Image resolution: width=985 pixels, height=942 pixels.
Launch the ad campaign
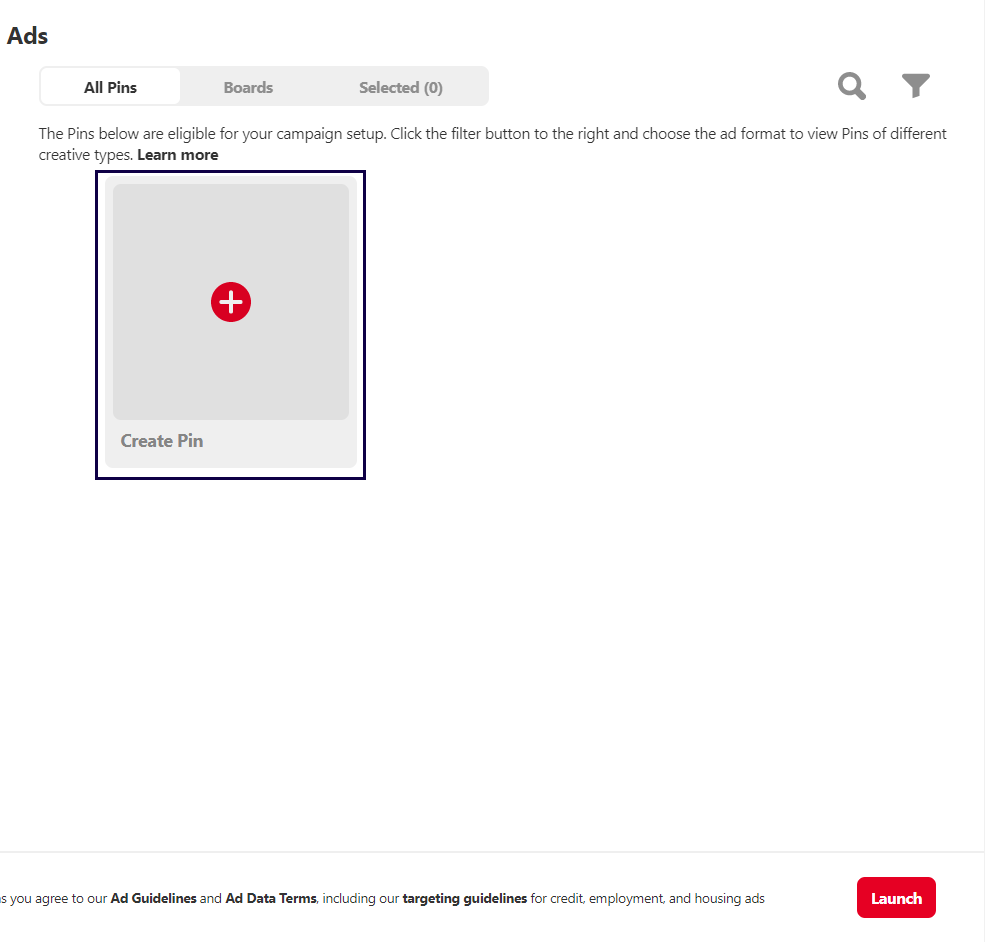click(896, 897)
